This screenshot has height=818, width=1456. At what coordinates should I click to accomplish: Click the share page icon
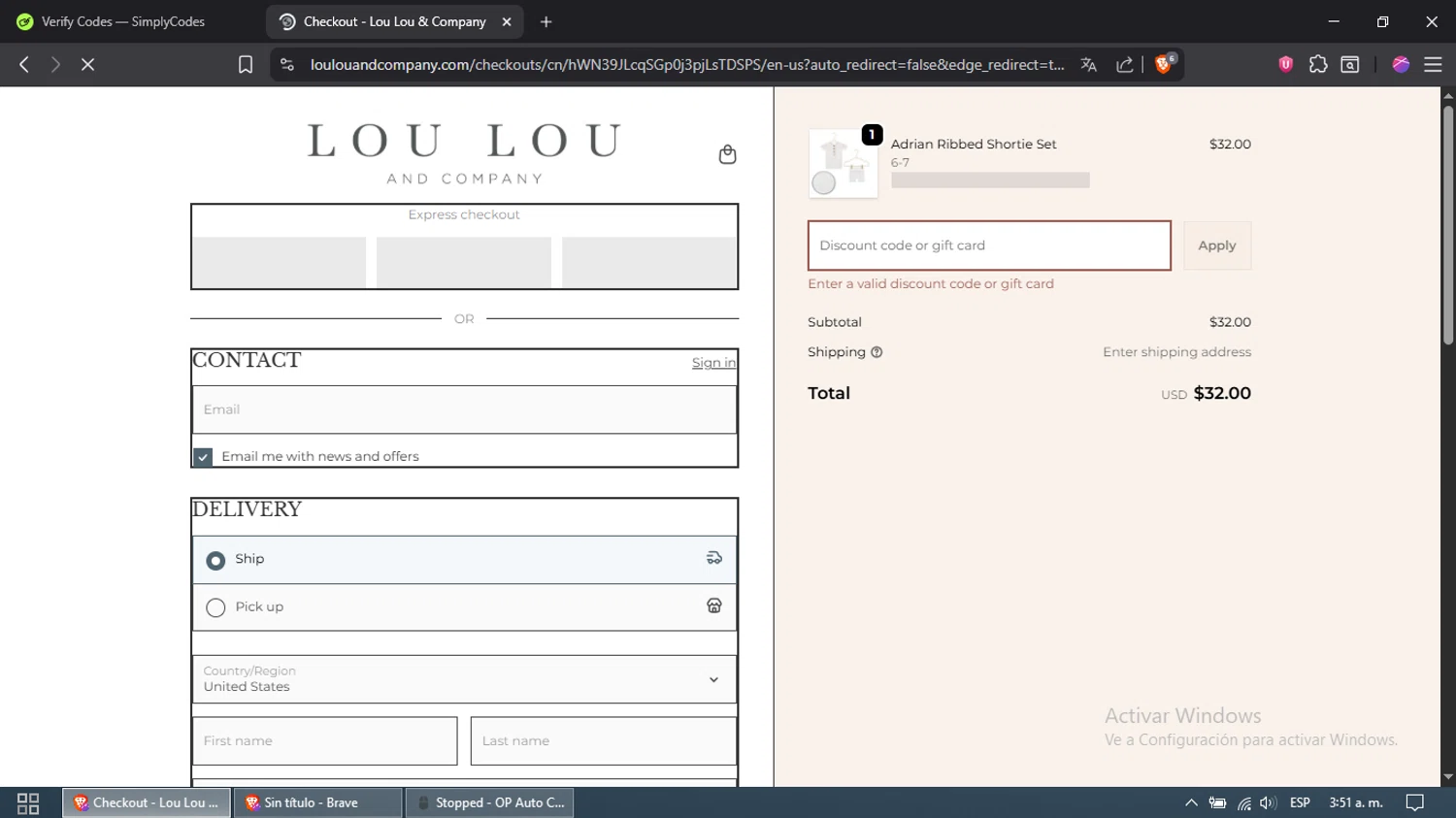pos(1125,64)
